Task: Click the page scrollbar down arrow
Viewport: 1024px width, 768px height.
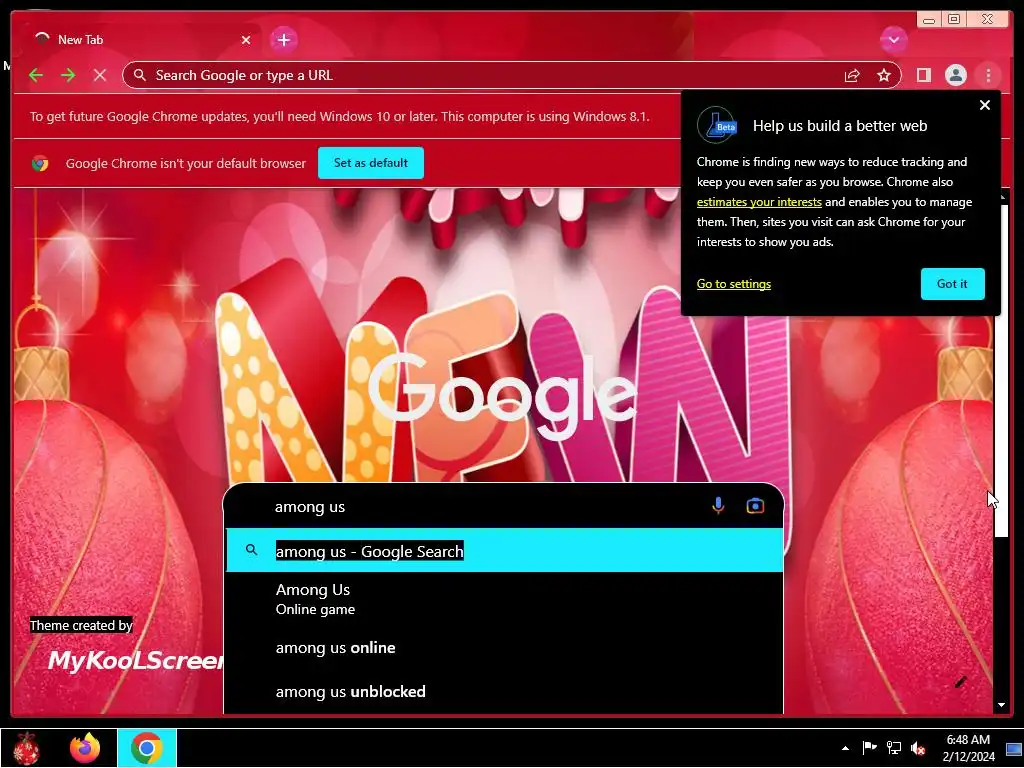Action: 1001,705
